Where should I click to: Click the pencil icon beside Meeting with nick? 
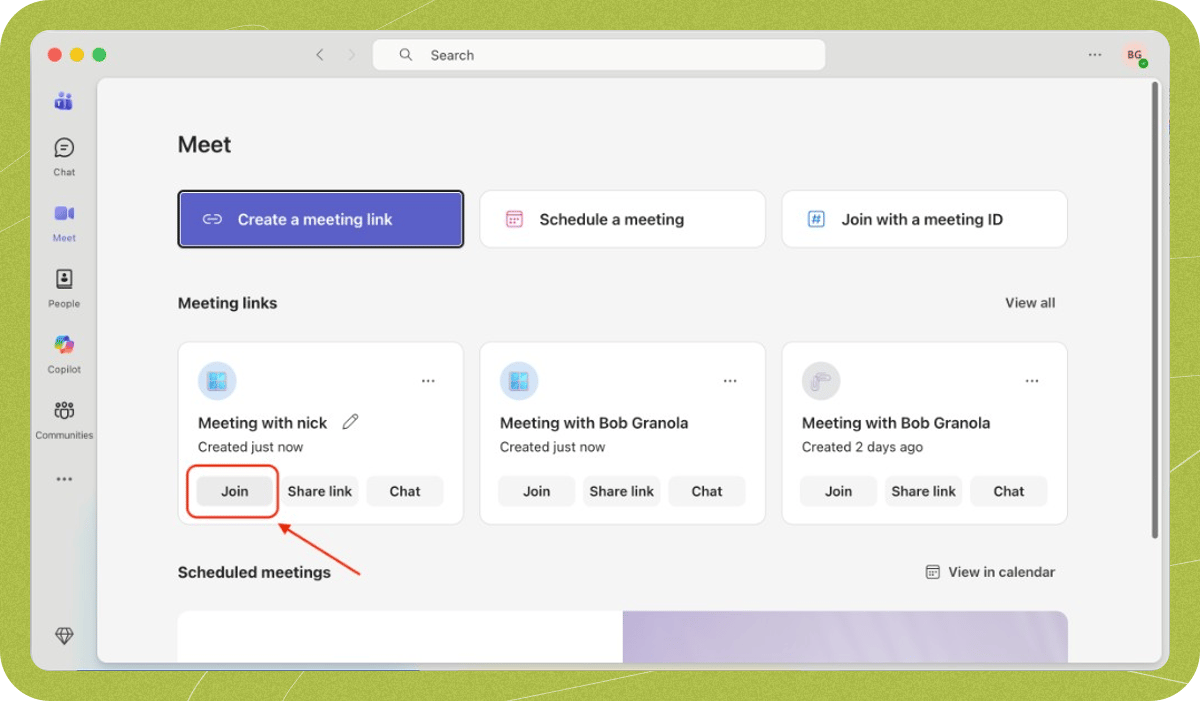[350, 422]
